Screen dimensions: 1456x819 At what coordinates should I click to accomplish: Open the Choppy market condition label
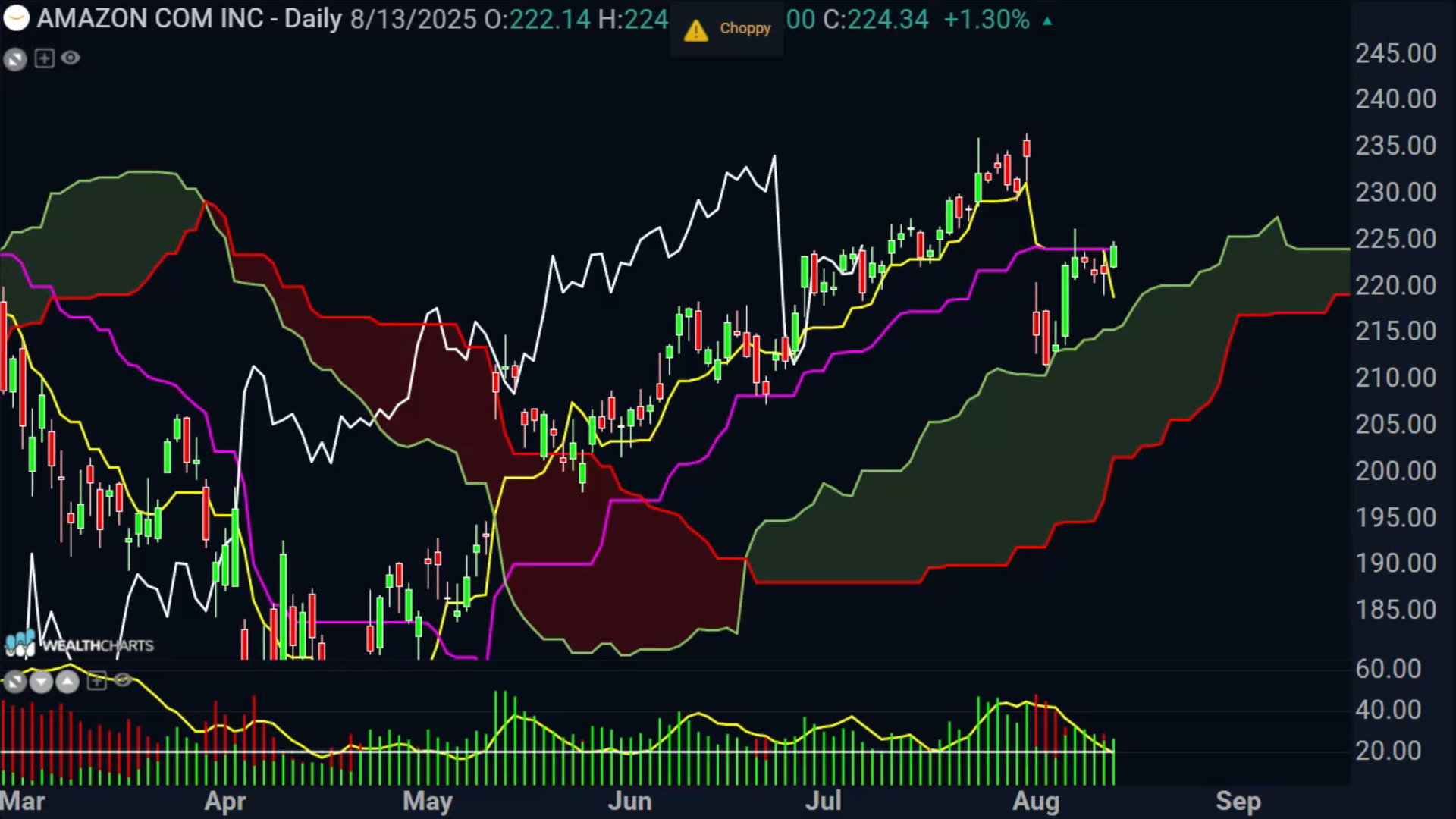pos(745,28)
